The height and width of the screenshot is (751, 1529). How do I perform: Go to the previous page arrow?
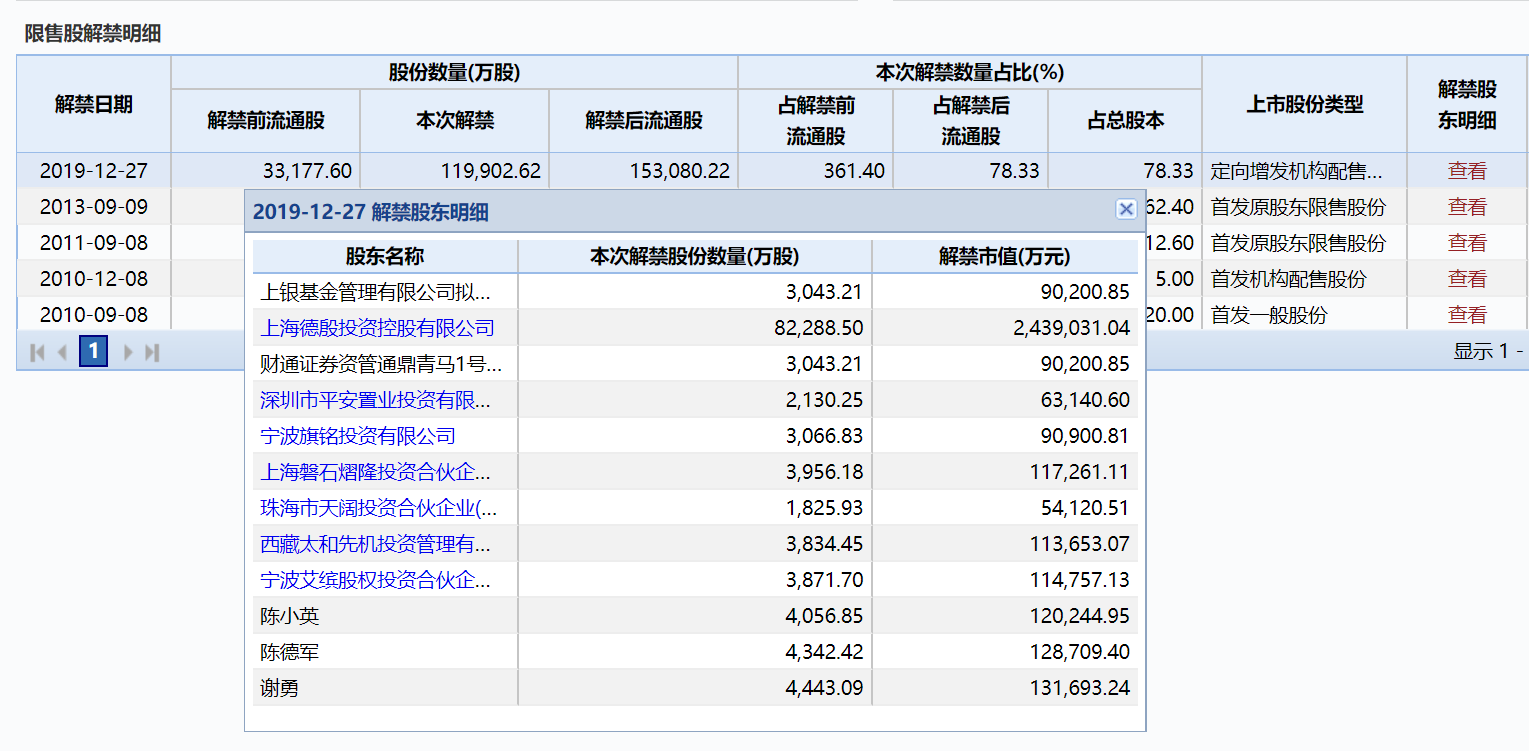click(x=63, y=352)
